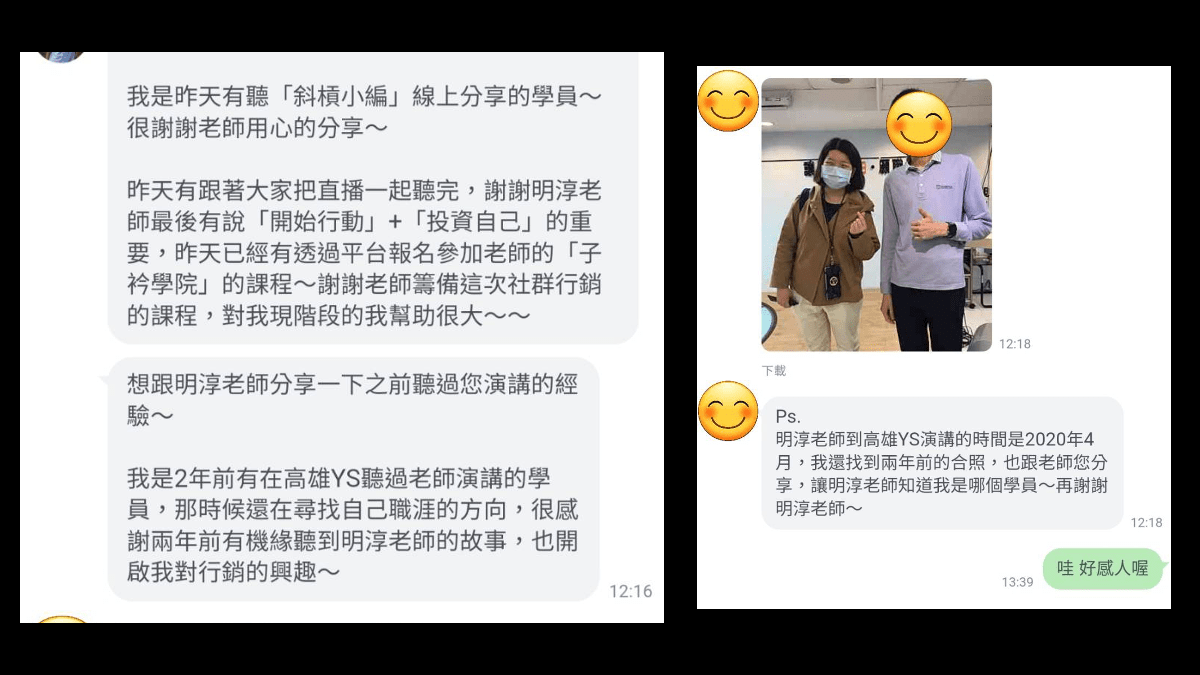
Task: Click the 下載 download link under the photo
Action: point(774,370)
